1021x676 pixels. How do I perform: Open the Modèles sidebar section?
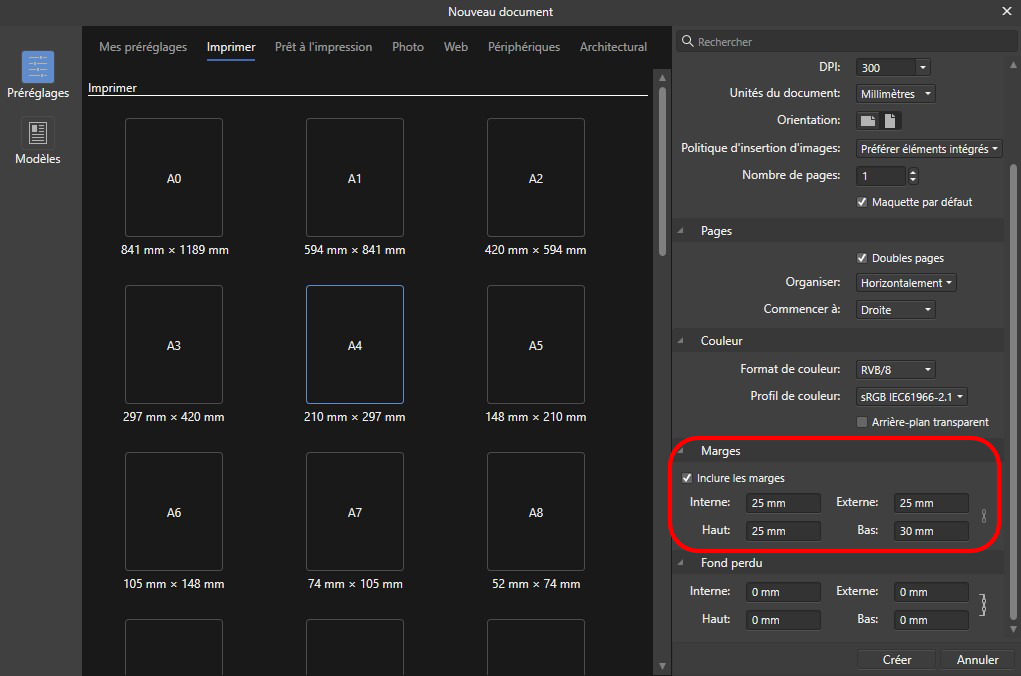[38, 141]
